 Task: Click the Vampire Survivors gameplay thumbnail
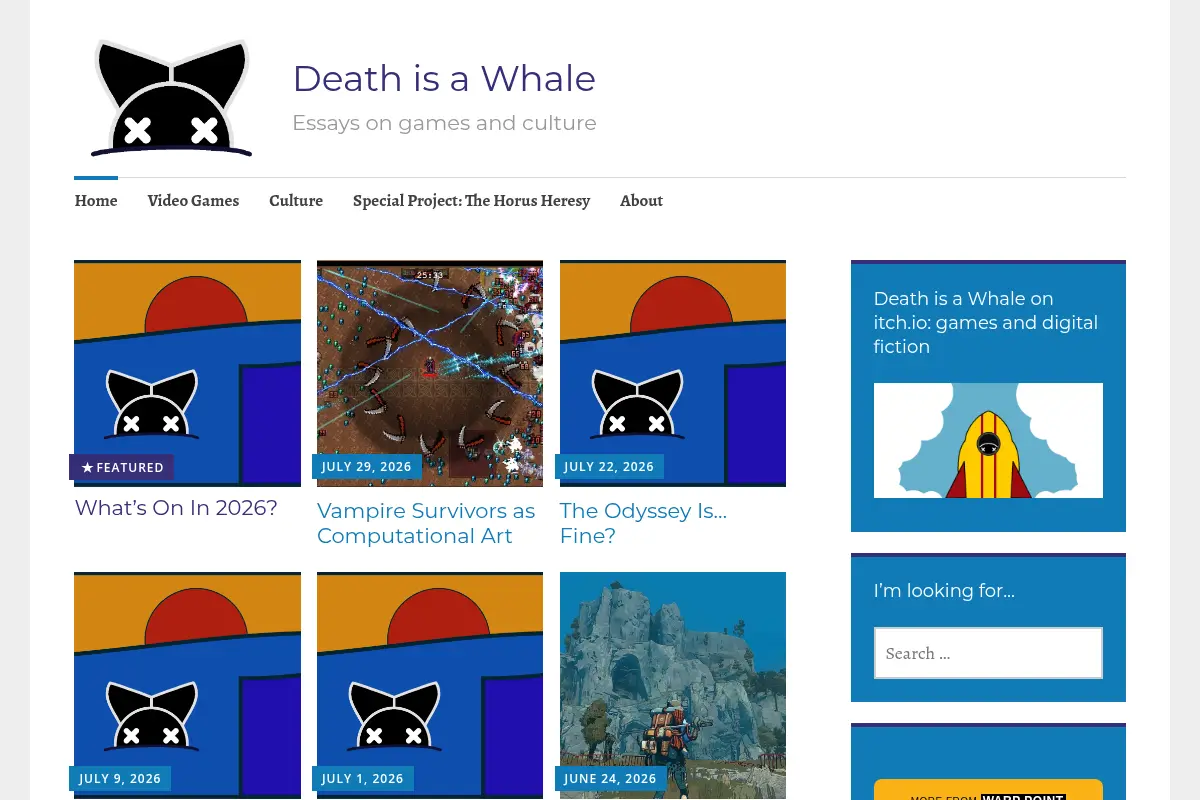pos(430,373)
